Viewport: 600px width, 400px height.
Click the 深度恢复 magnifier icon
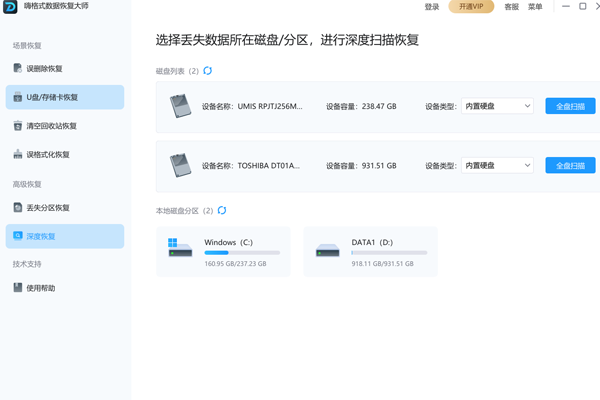(18, 235)
